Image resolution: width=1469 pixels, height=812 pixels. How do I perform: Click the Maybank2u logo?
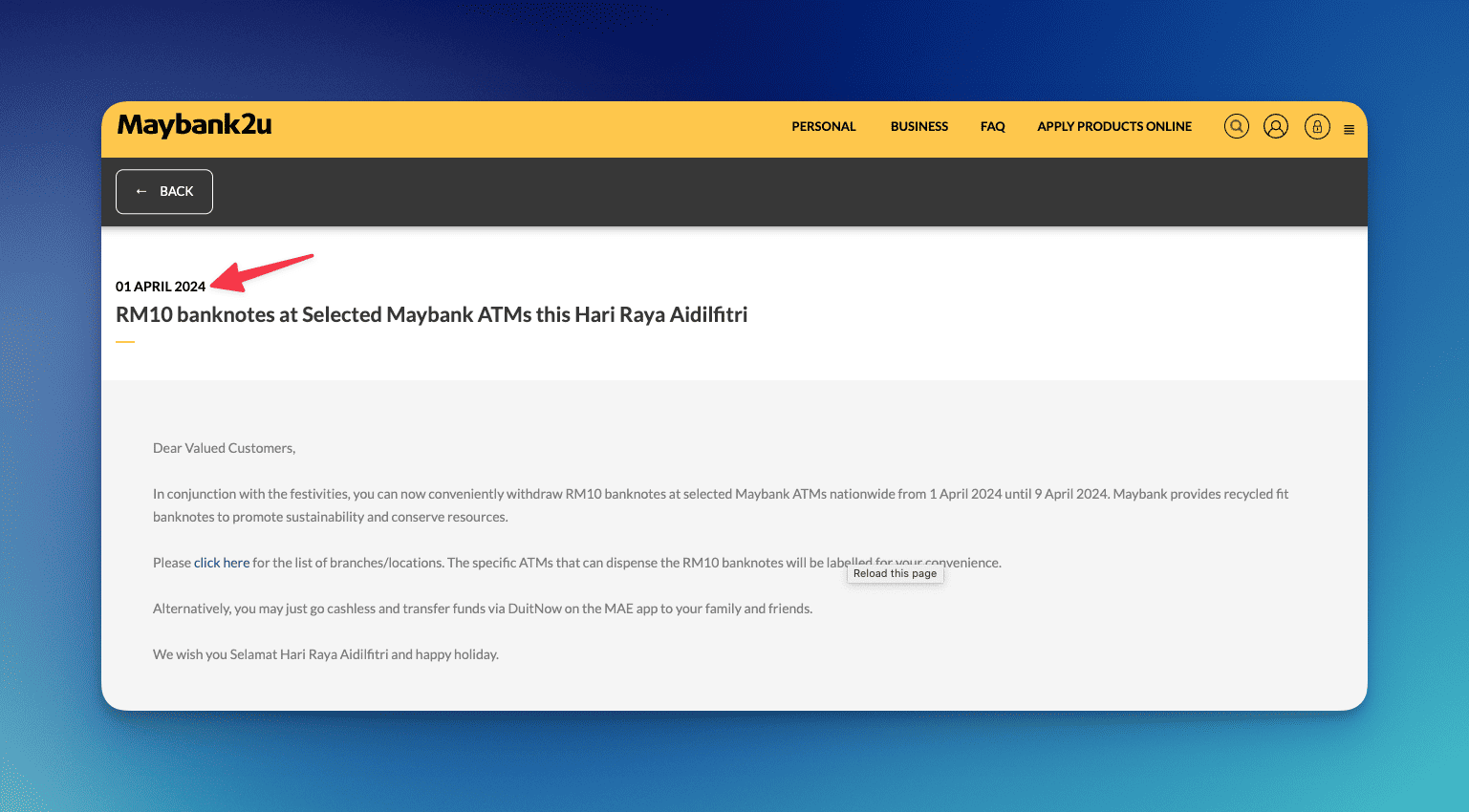pyautogui.click(x=195, y=125)
